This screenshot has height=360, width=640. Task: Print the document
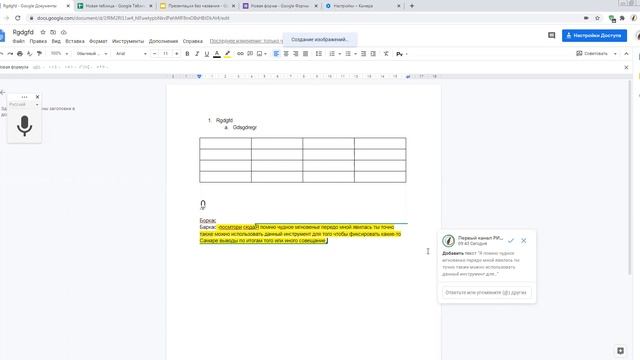click(x=20, y=54)
